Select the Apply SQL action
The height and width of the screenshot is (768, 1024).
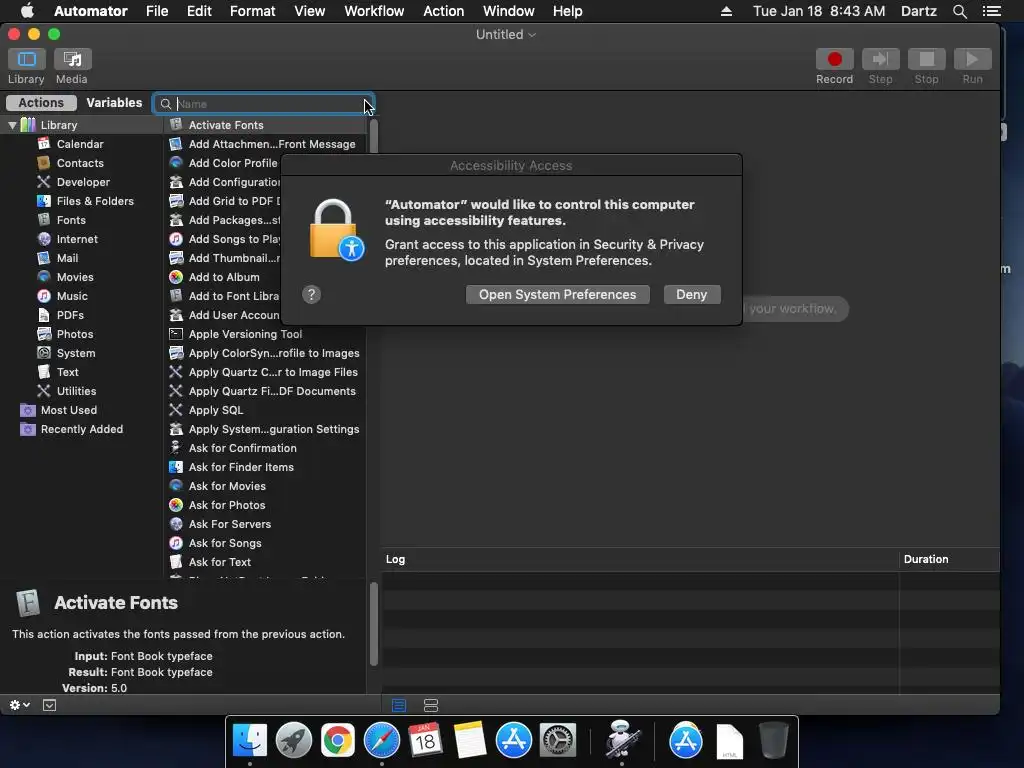pyautogui.click(x=264, y=410)
